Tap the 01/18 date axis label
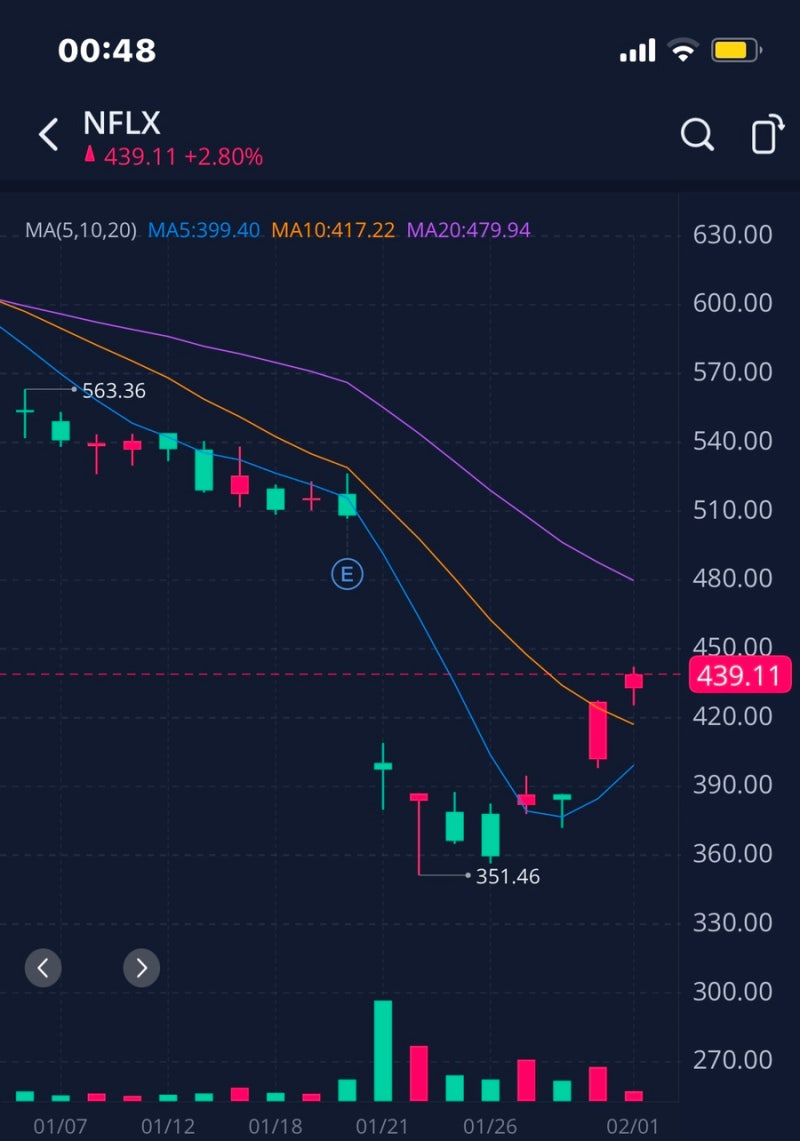This screenshot has width=800, height=1141. point(275,1126)
